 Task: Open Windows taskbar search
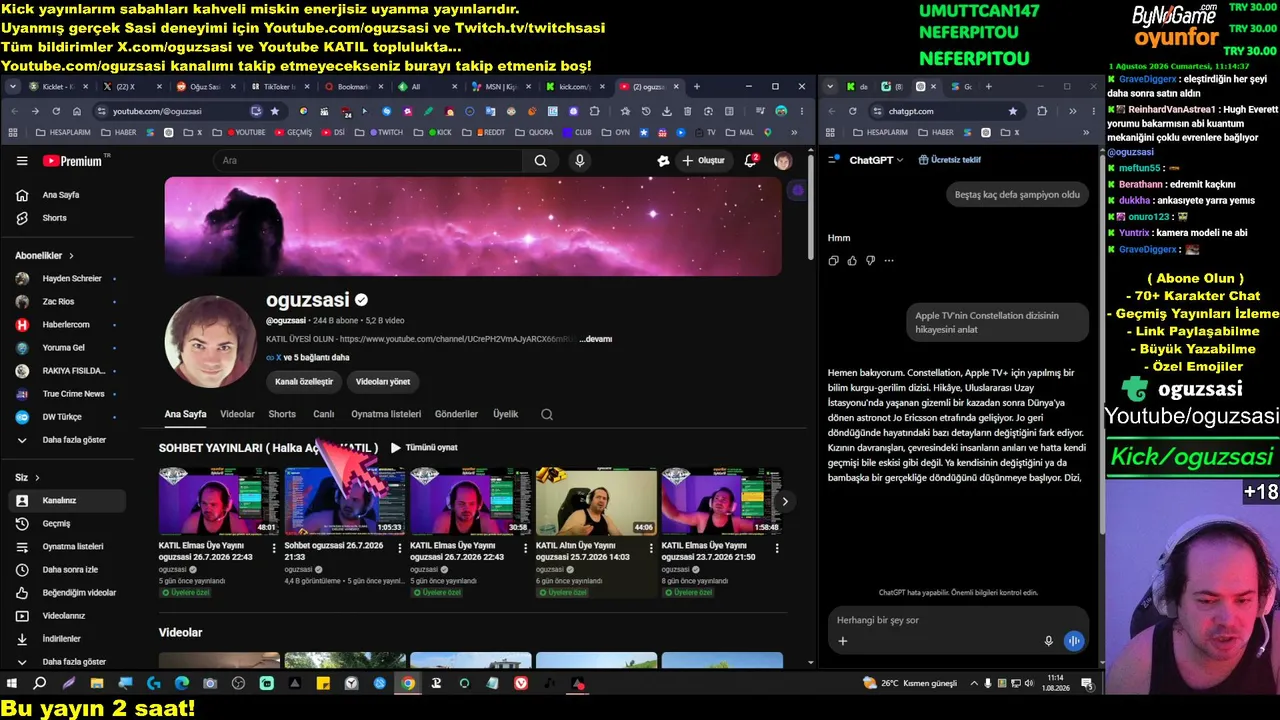(40, 684)
